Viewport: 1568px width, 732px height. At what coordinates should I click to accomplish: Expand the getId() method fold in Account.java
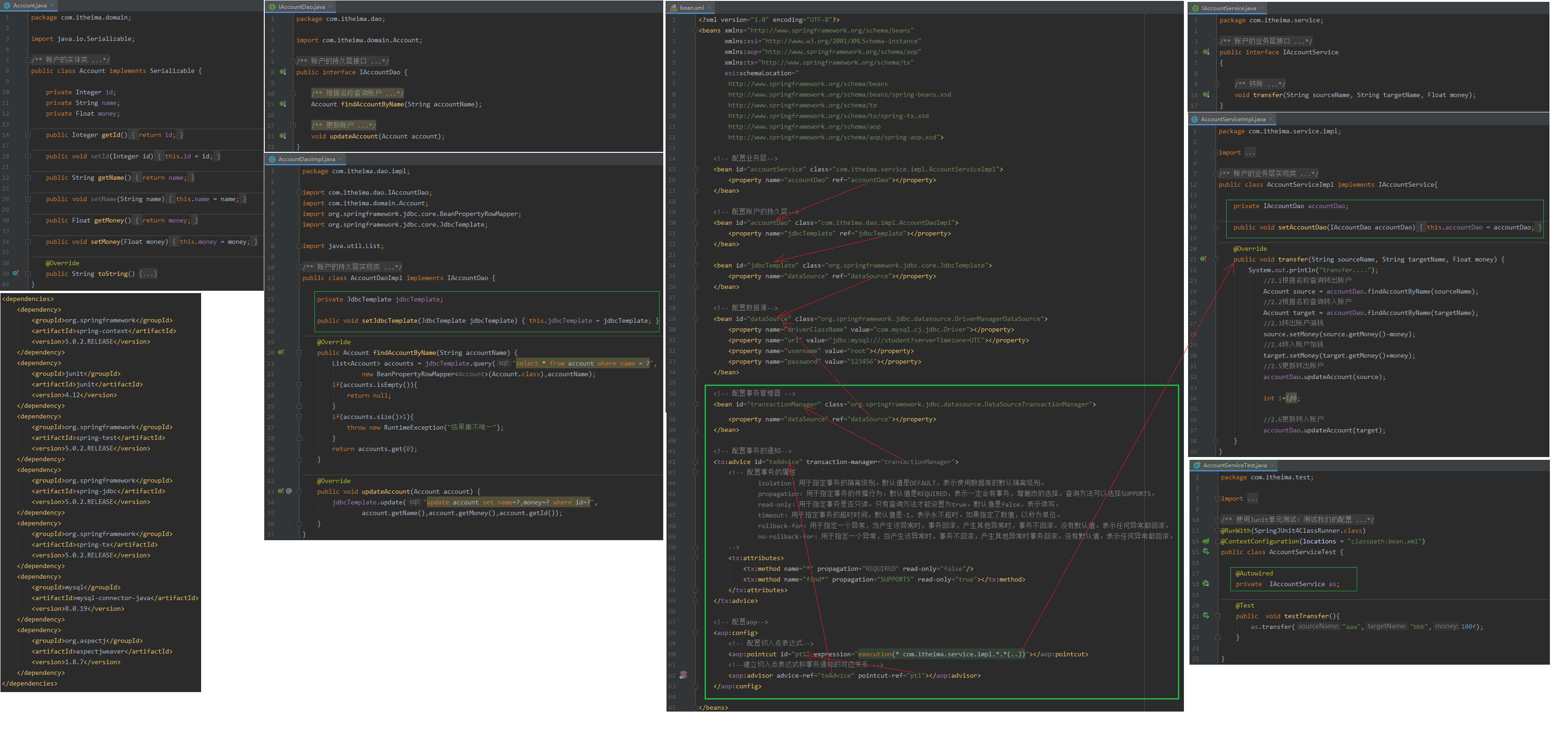[x=28, y=135]
